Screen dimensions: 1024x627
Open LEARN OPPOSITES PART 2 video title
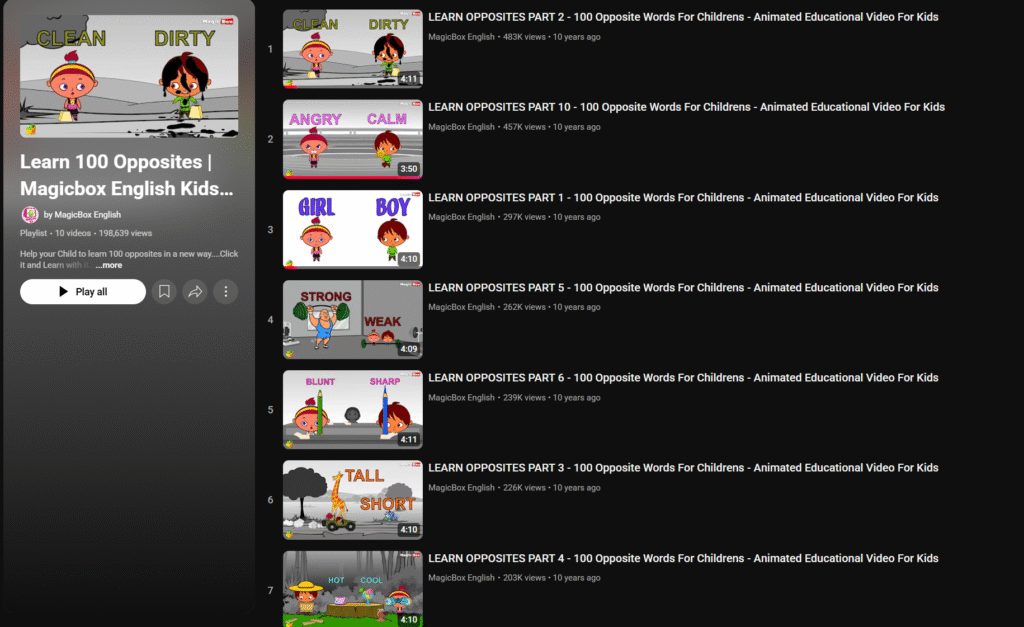tap(683, 17)
